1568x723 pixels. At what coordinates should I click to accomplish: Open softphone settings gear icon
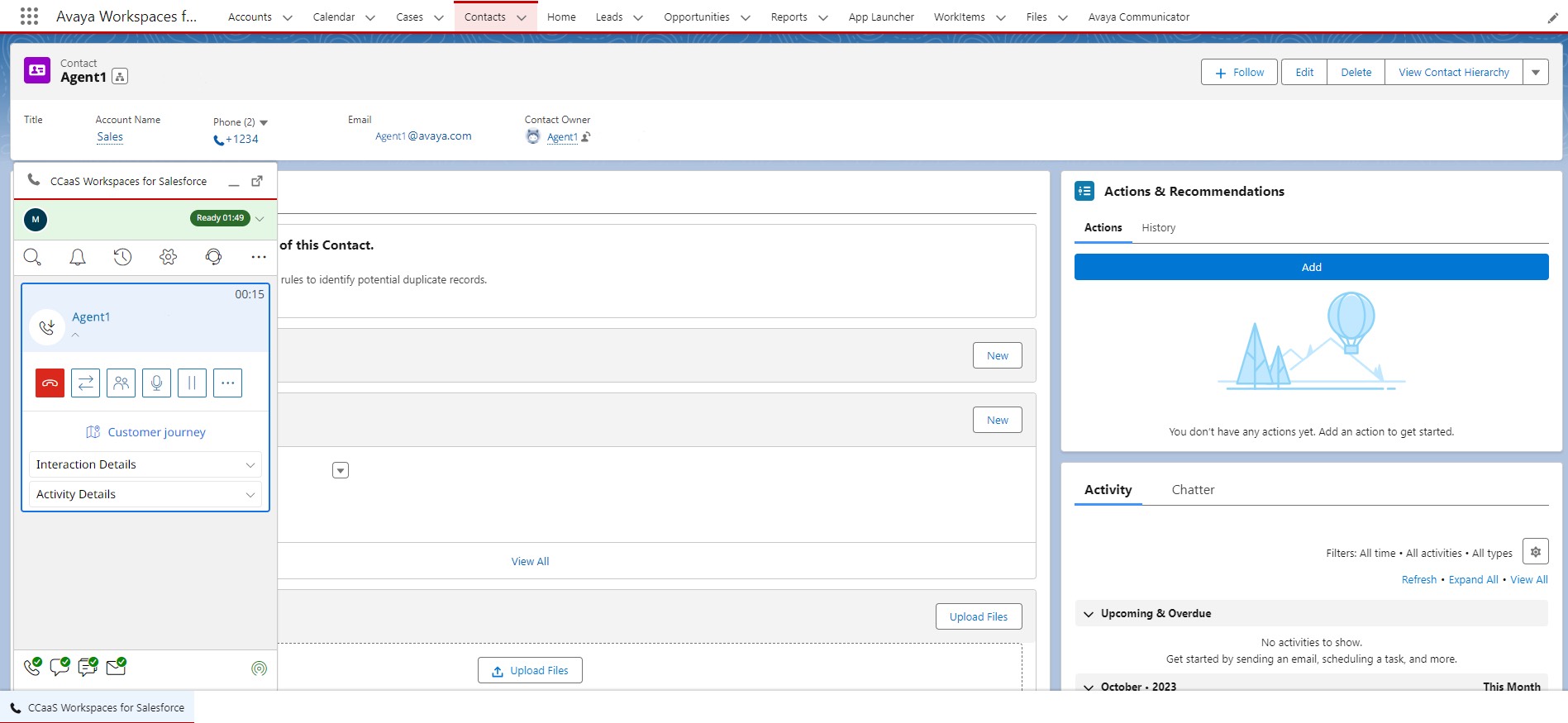click(x=169, y=257)
